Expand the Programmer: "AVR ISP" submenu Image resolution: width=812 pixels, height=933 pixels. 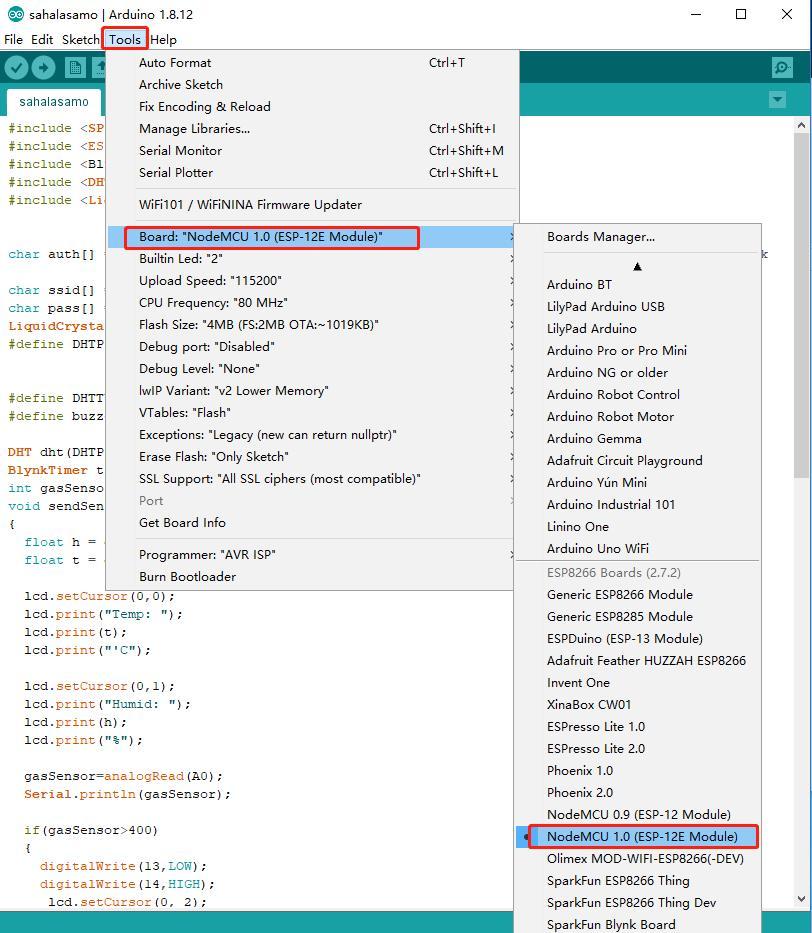click(311, 555)
